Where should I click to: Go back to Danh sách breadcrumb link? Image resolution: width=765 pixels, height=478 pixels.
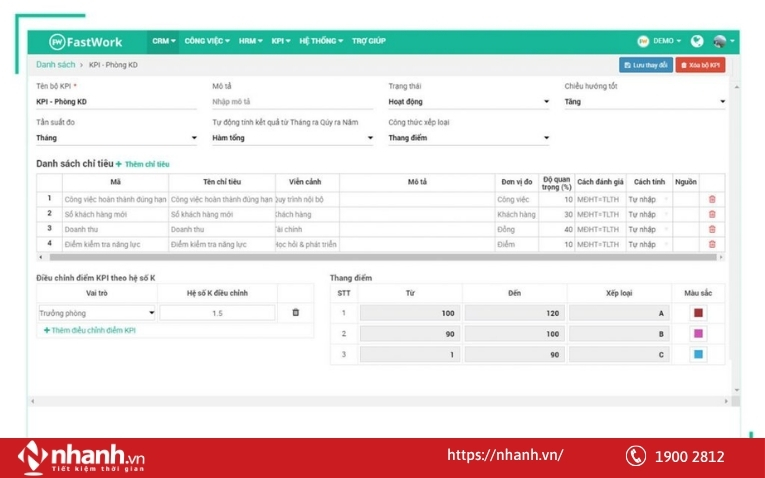[x=56, y=64]
